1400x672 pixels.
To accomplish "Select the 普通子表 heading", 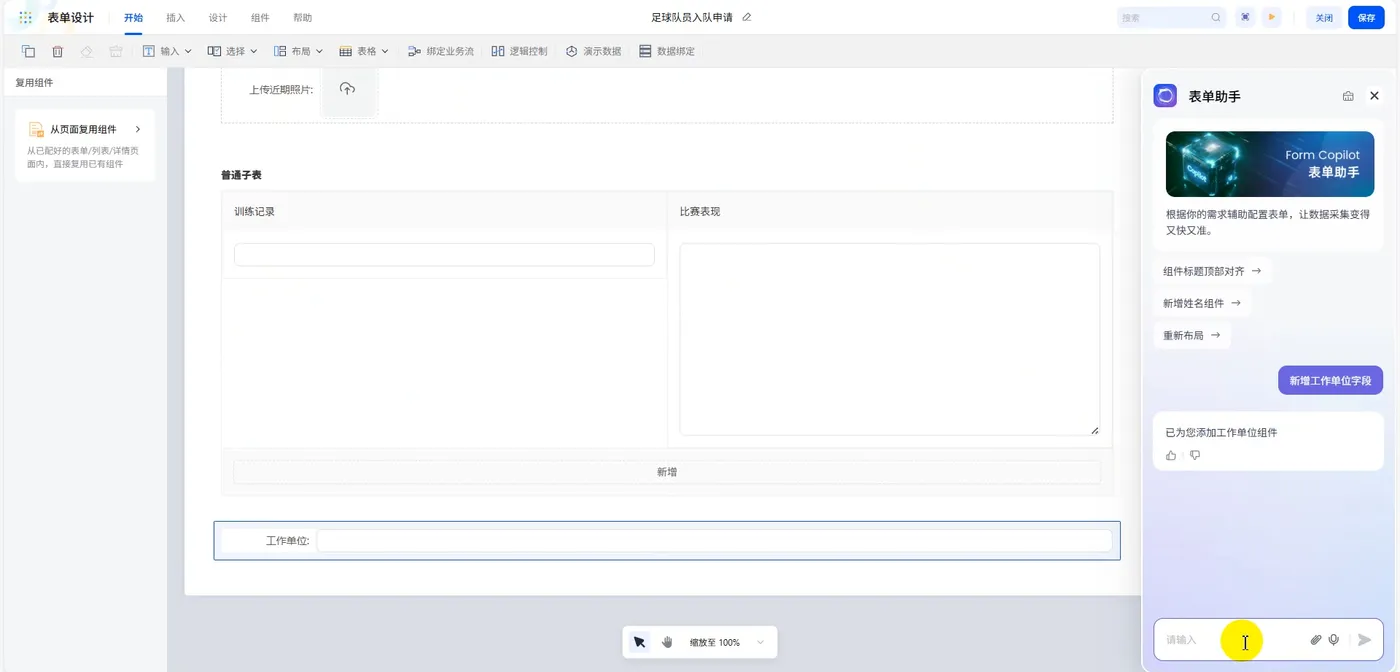I will 241,175.
